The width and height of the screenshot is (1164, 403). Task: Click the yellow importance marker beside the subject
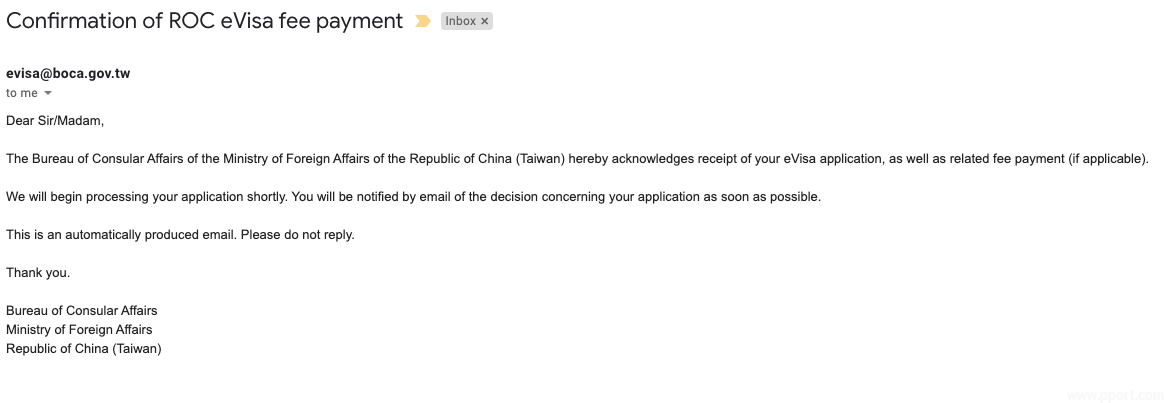(x=423, y=21)
